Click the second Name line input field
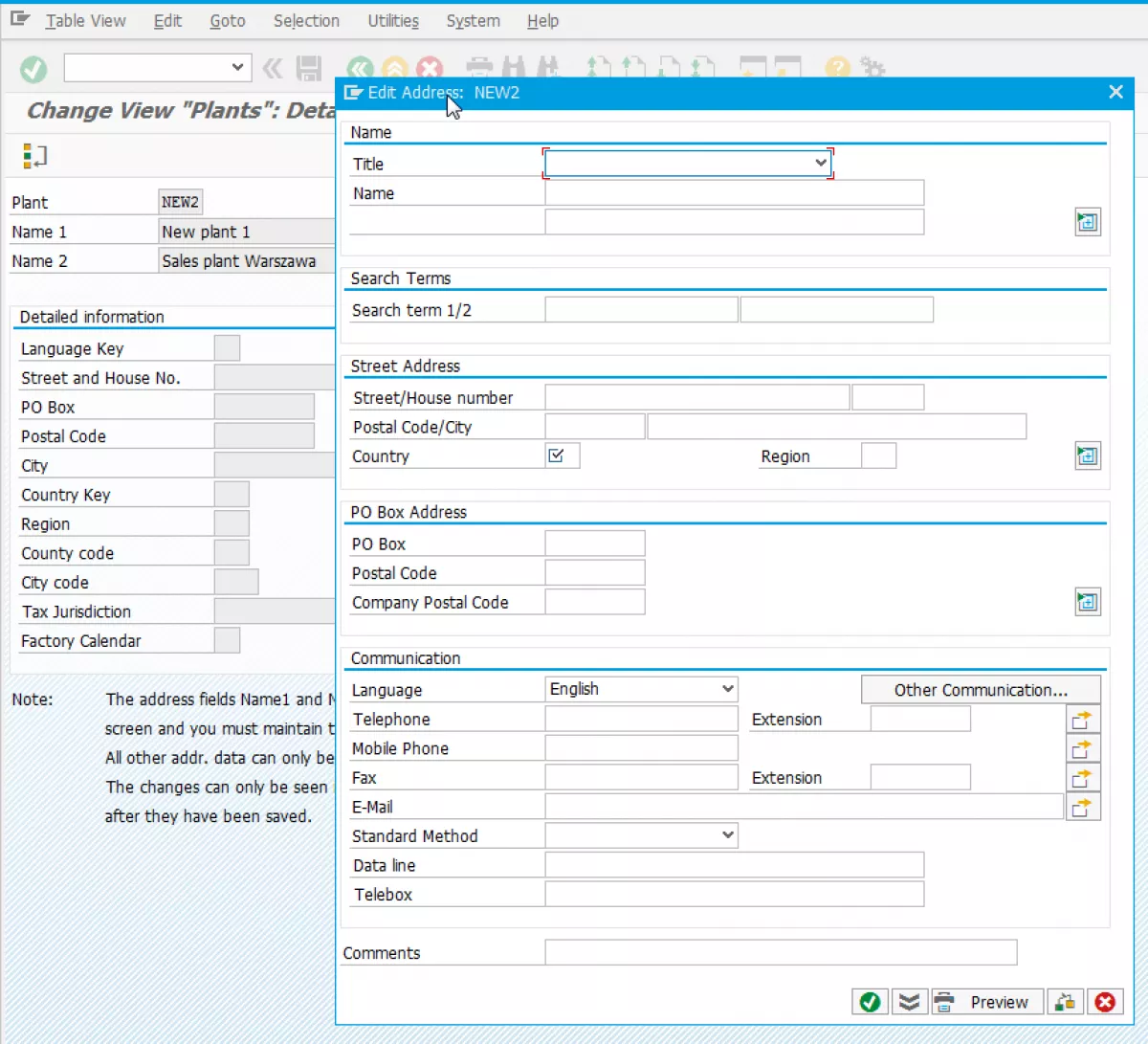1148x1044 pixels. tap(735, 222)
